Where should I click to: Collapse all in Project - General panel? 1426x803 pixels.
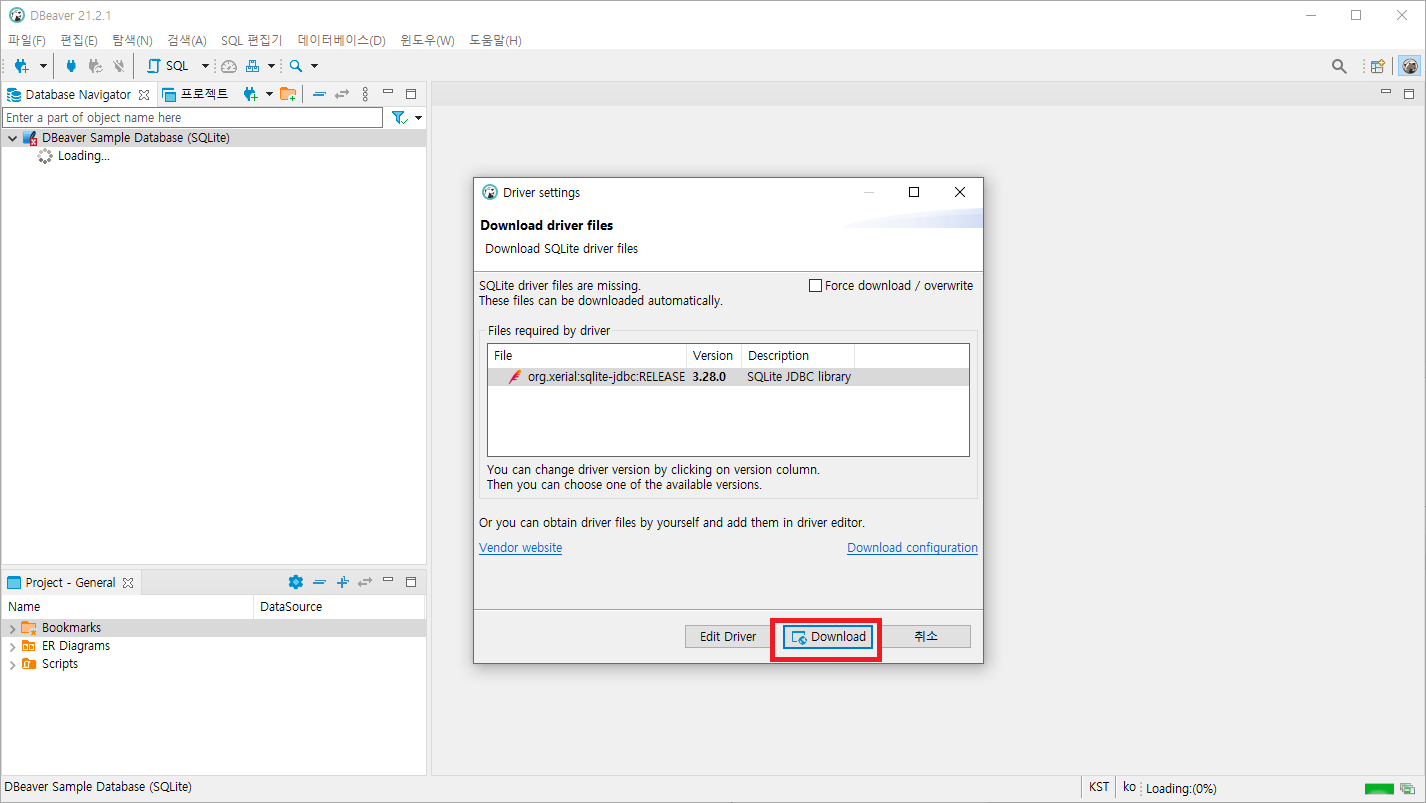pyautogui.click(x=319, y=582)
